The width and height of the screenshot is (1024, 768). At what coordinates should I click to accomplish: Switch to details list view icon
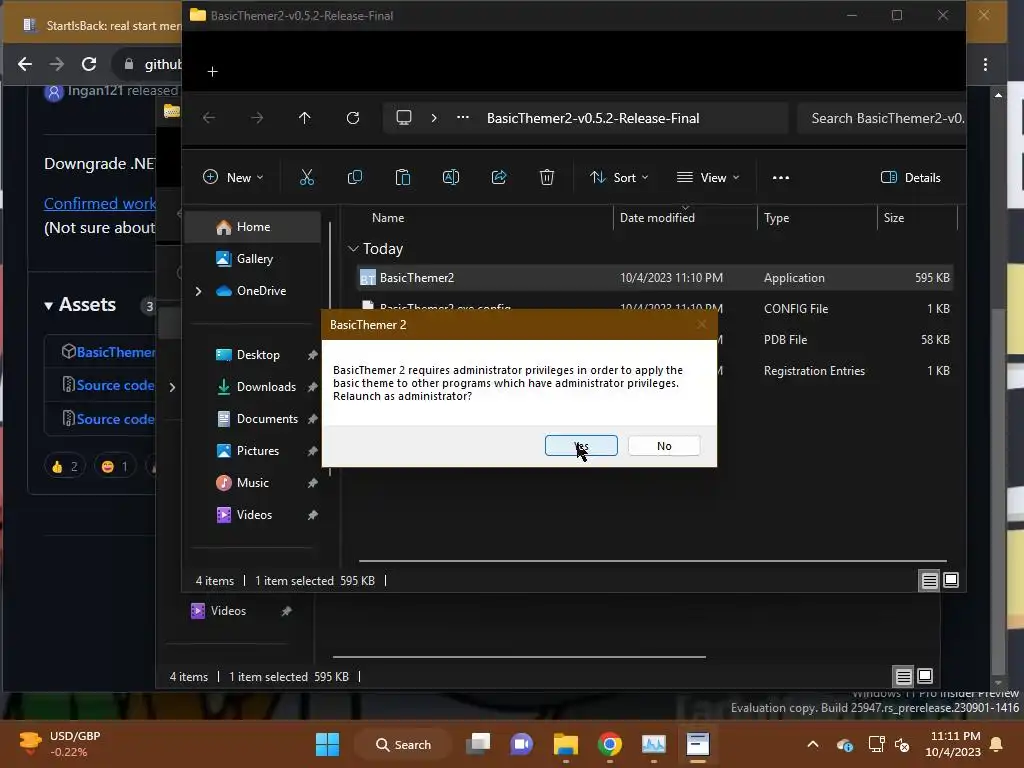[x=929, y=580]
